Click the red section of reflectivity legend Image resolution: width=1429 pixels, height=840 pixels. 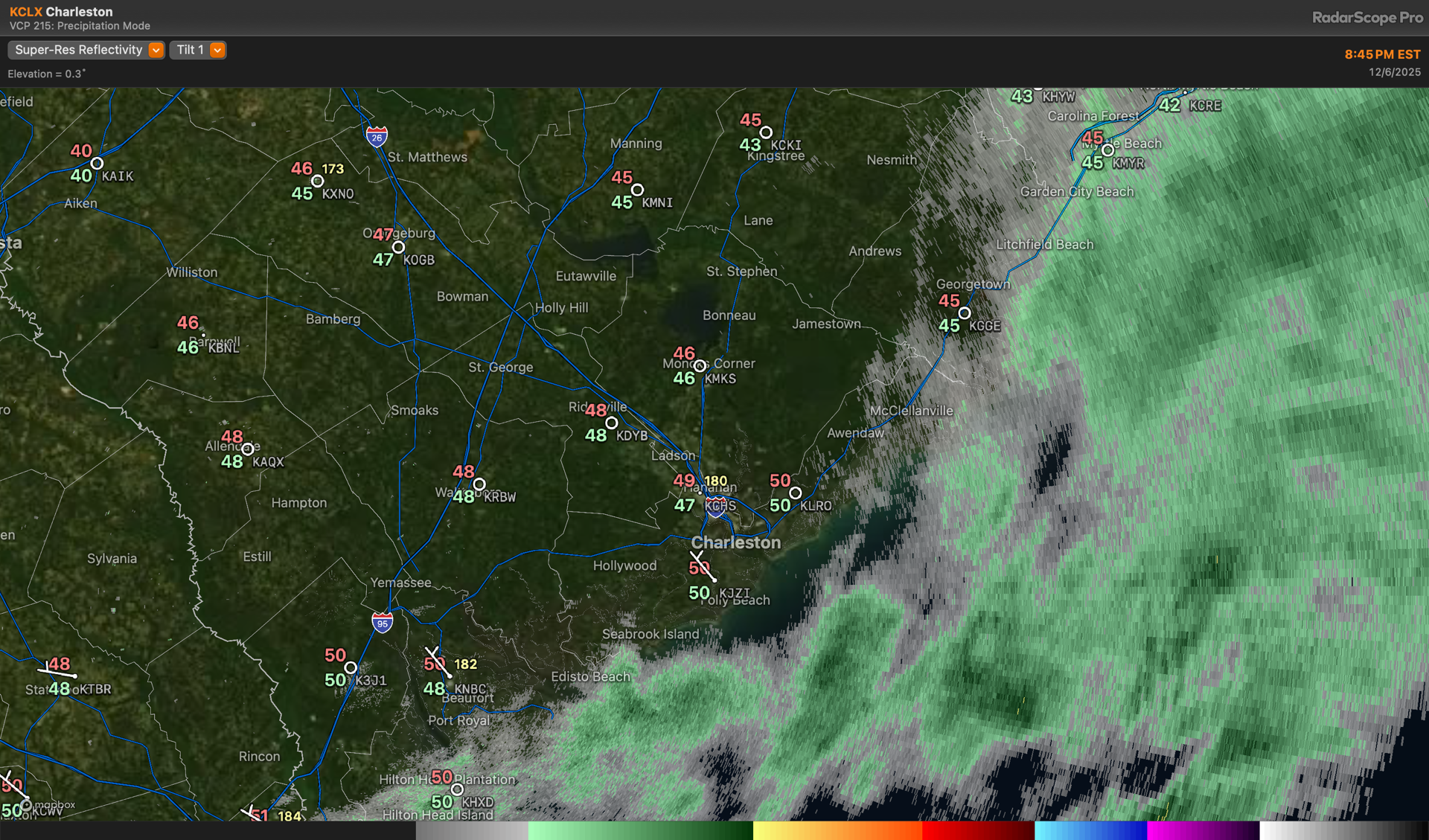click(978, 830)
